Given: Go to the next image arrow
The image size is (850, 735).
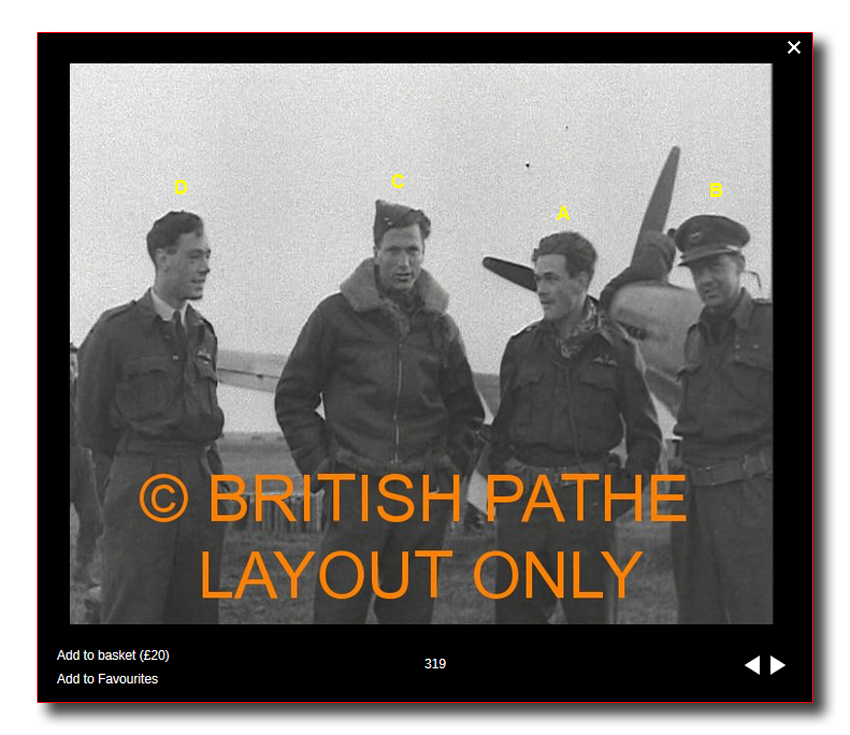Looking at the screenshot, I should 778,665.
